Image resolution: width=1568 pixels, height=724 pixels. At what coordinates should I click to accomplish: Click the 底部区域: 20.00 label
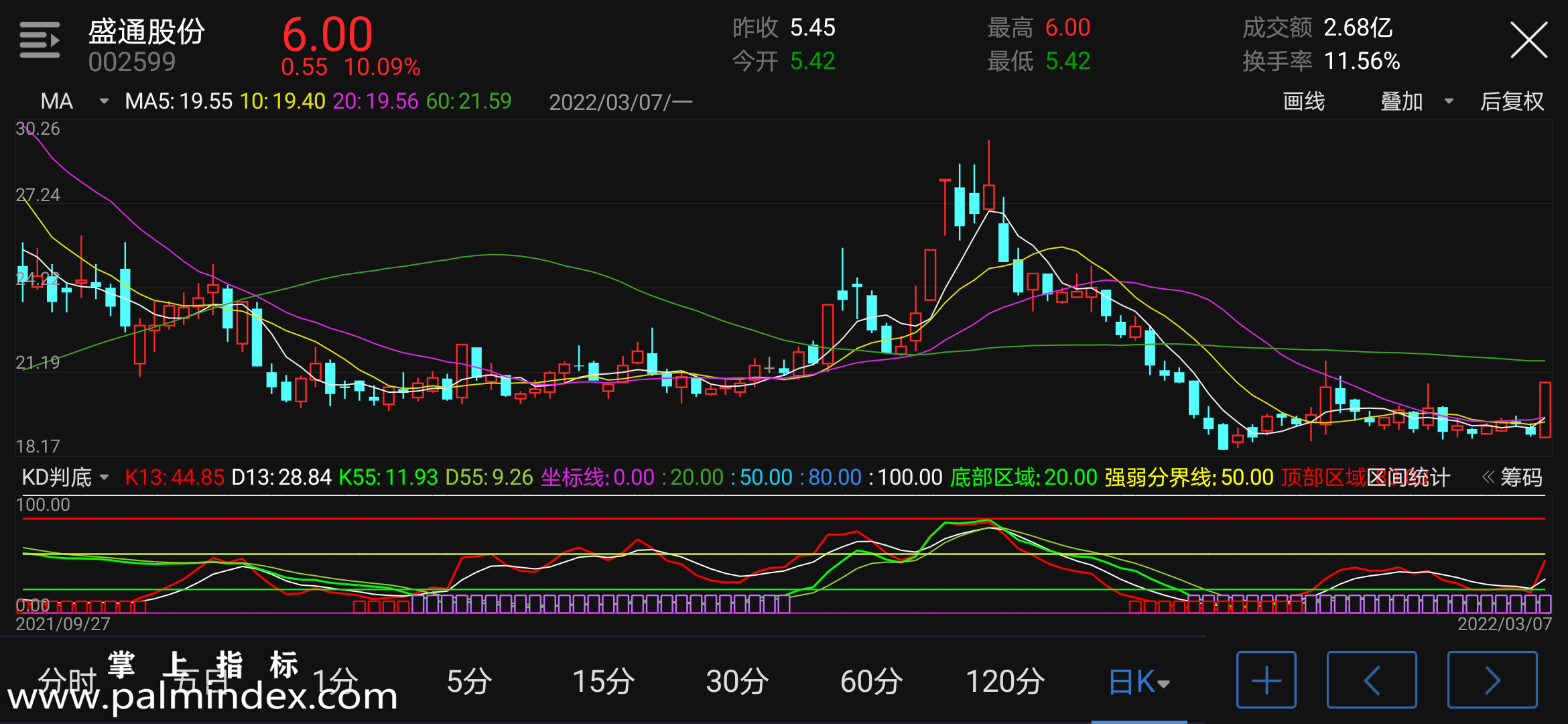click(1023, 477)
